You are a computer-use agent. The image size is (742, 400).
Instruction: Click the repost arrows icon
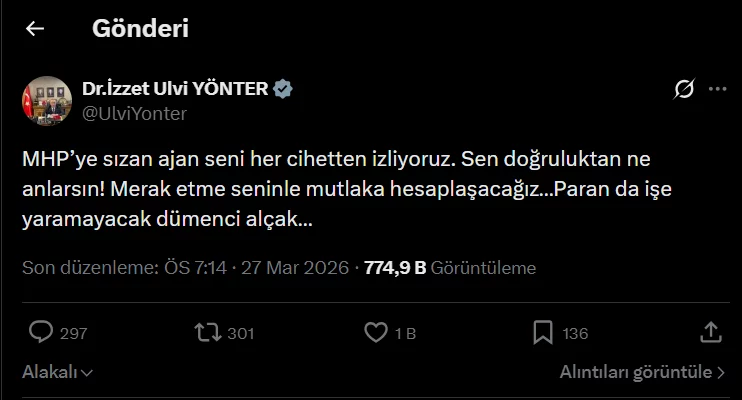[207, 332]
